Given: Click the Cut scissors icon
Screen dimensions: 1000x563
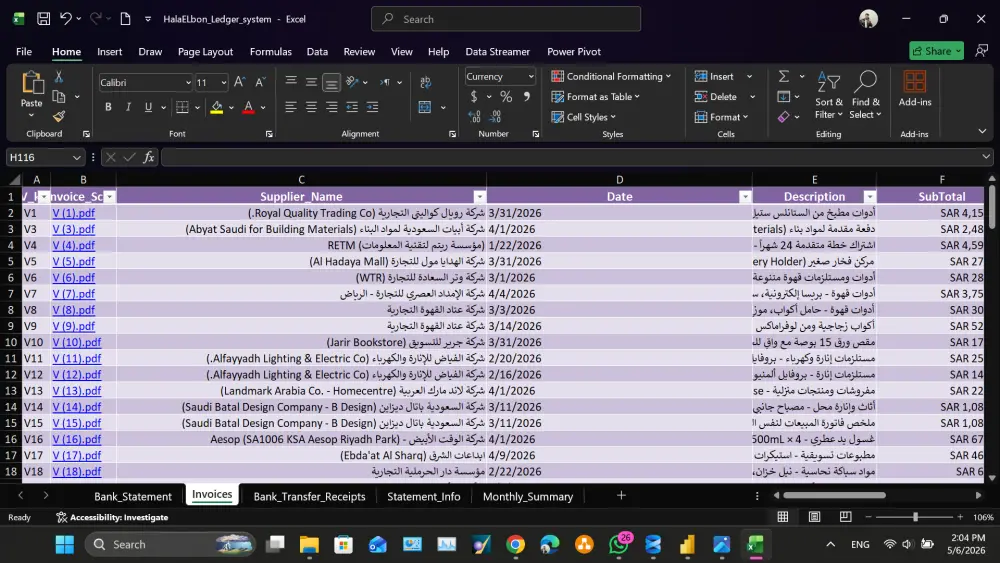Looking at the screenshot, I should [x=59, y=77].
